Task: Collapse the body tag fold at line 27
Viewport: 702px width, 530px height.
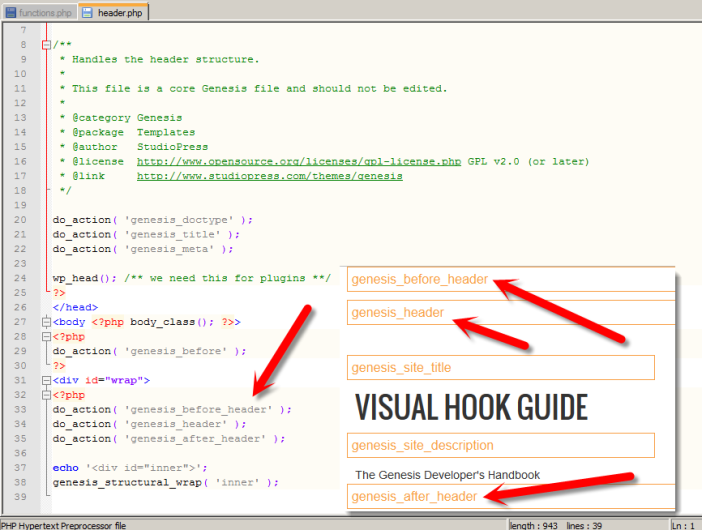Action: pyautogui.click(x=46, y=323)
